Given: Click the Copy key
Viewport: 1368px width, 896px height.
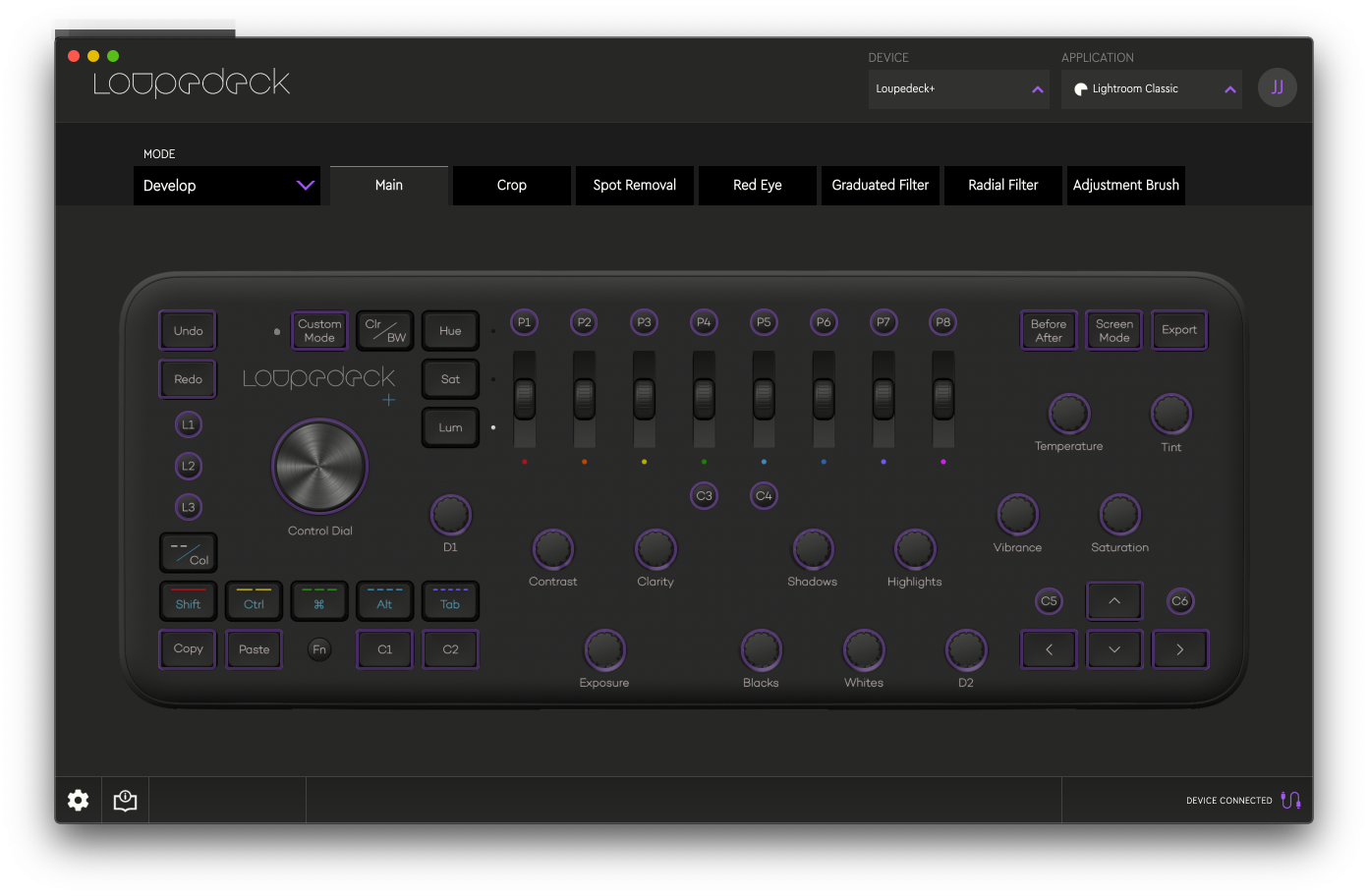Looking at the screenshot, I should pos(189,649).
